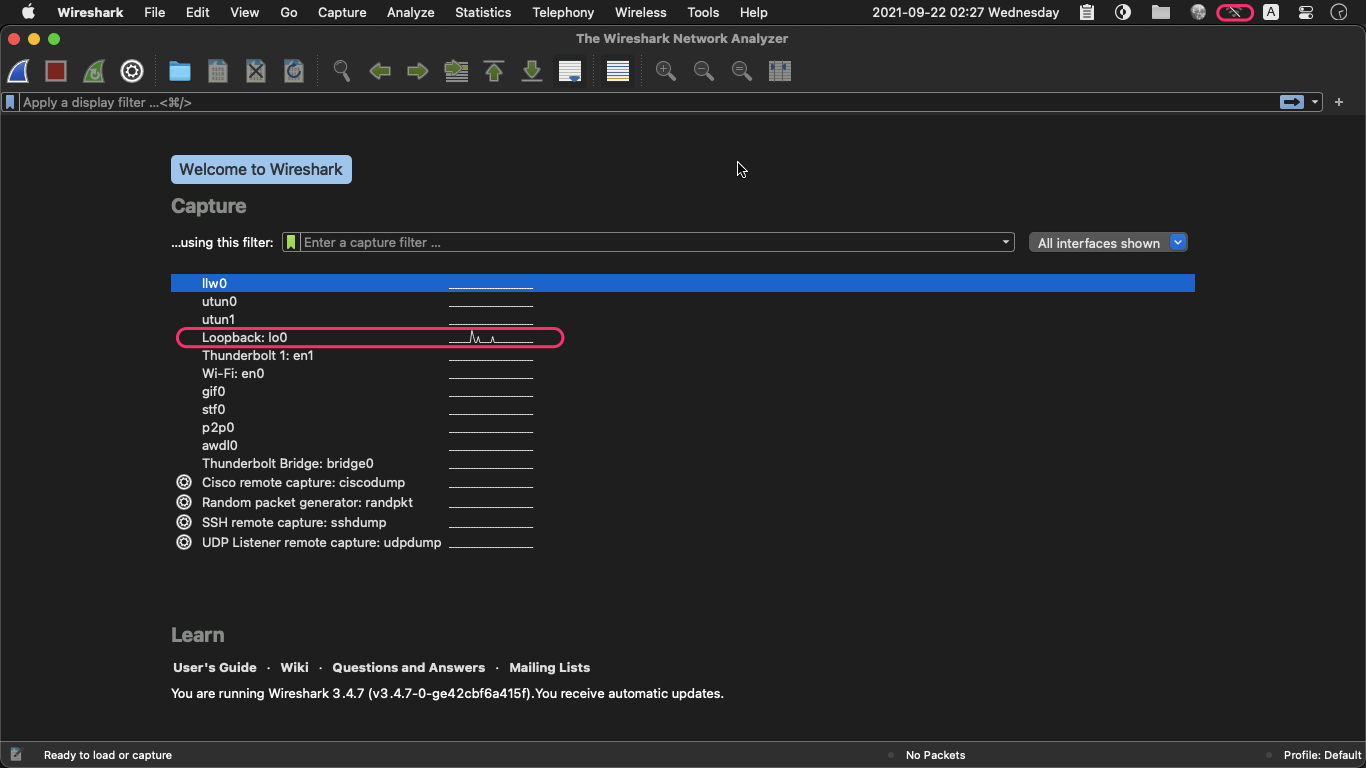Start capturing packets with shark fin icon
Image resolution: width=1366 pixels, height=768 pixels.
coord(18,71)
